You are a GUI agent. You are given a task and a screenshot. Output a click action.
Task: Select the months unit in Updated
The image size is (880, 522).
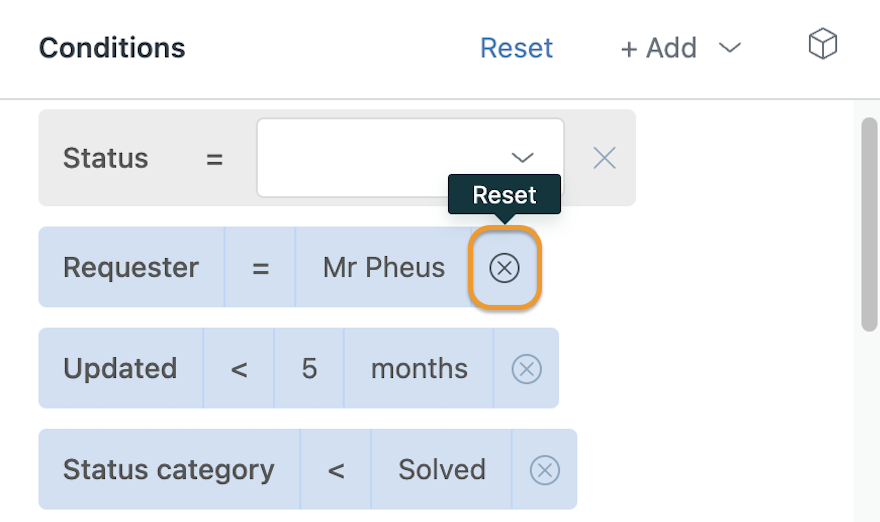[419, 369]
